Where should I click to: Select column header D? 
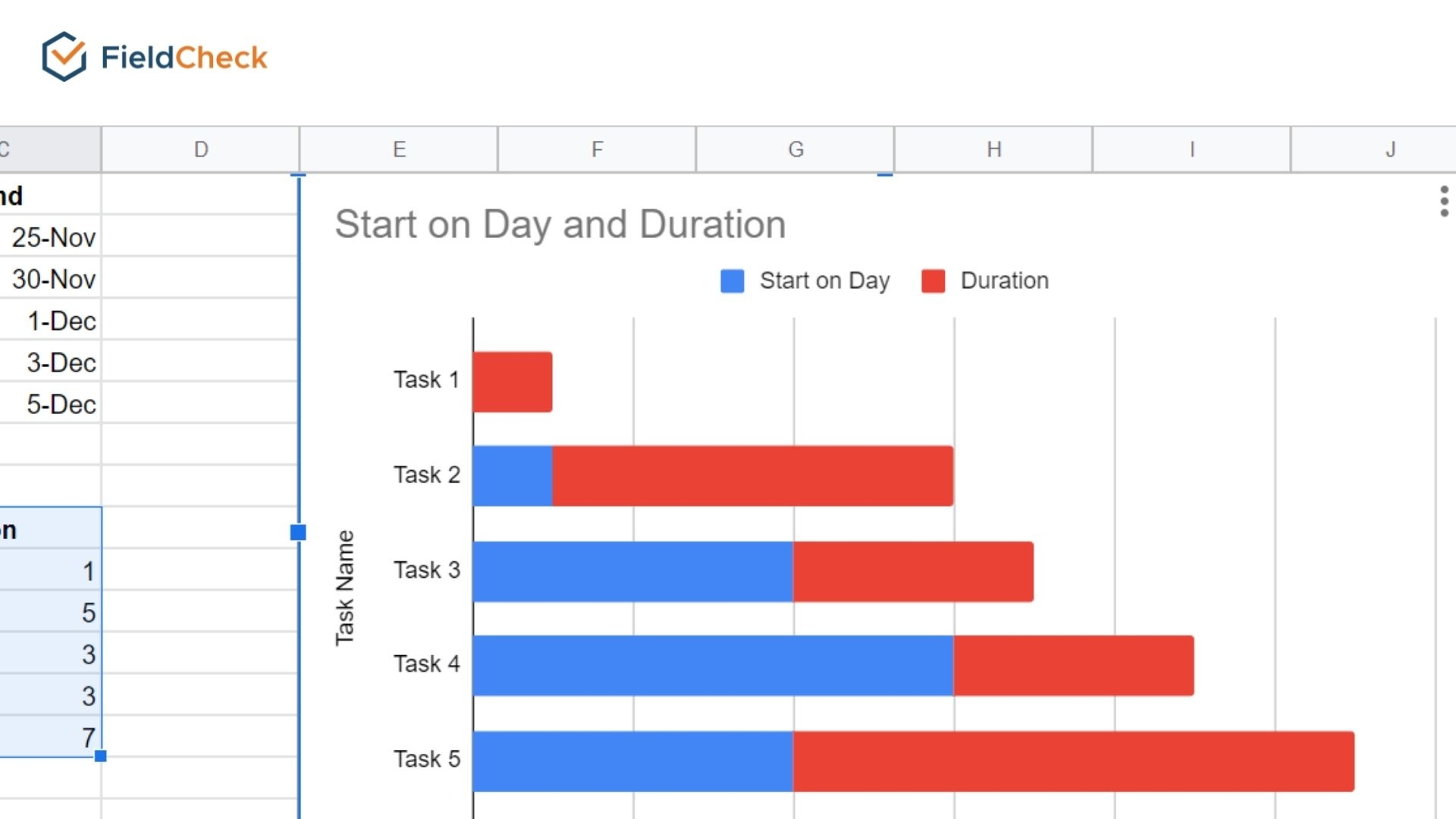tap(200, 149)
